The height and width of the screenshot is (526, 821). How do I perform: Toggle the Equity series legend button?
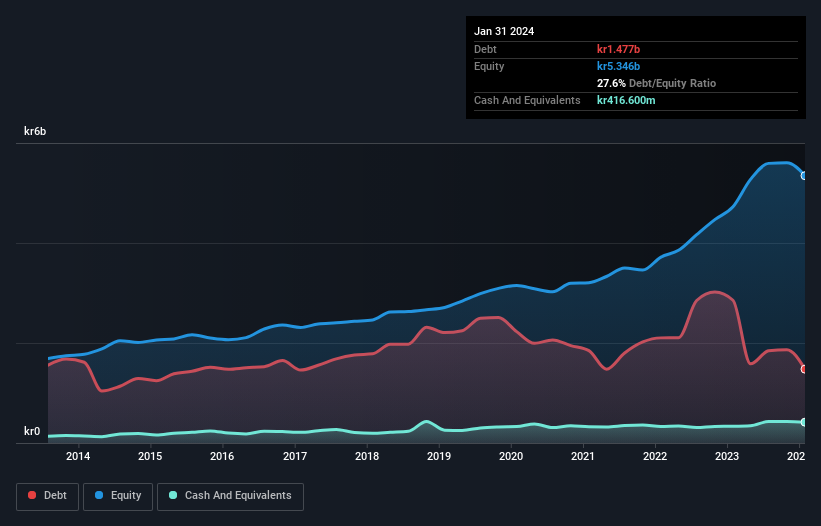[118, 496]
